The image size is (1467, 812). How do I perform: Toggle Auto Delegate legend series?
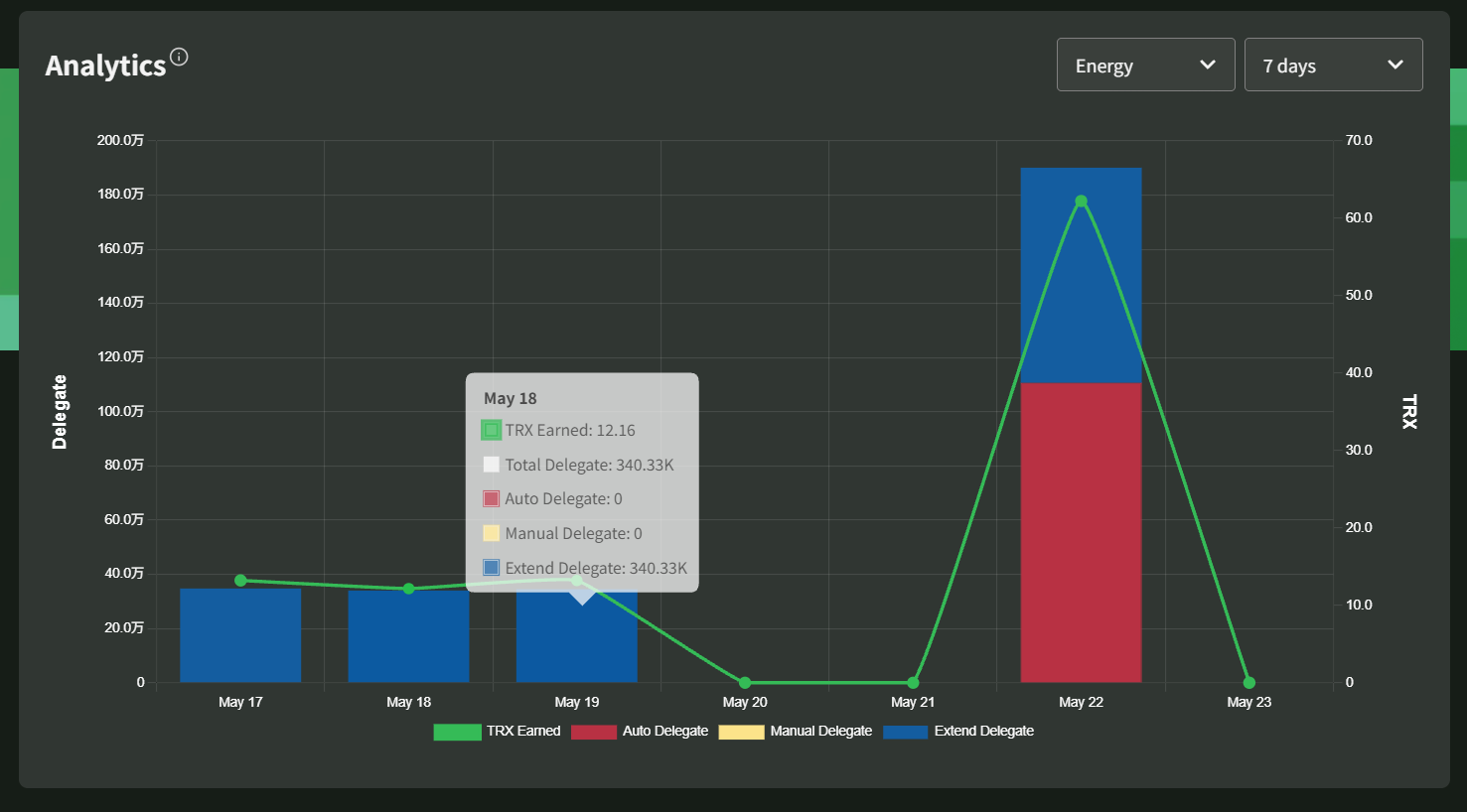click(x=640, y=732)
